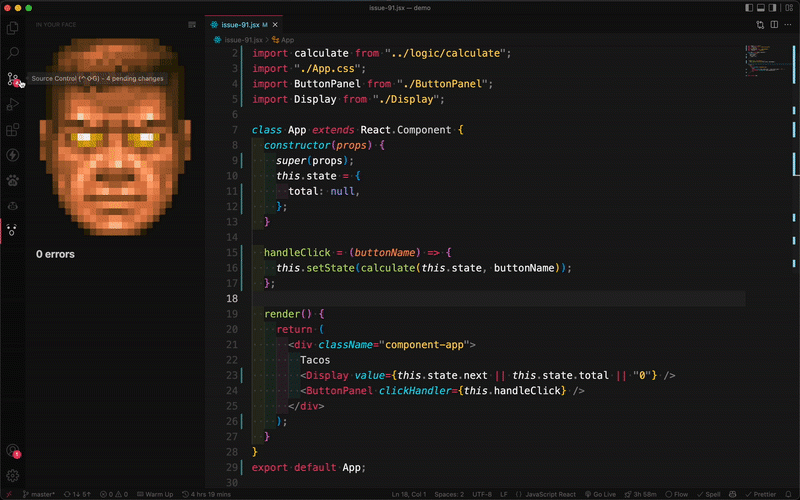The image size is (800, 500).
Task: Open the Search view in activity bar
Action: point(13,53)
